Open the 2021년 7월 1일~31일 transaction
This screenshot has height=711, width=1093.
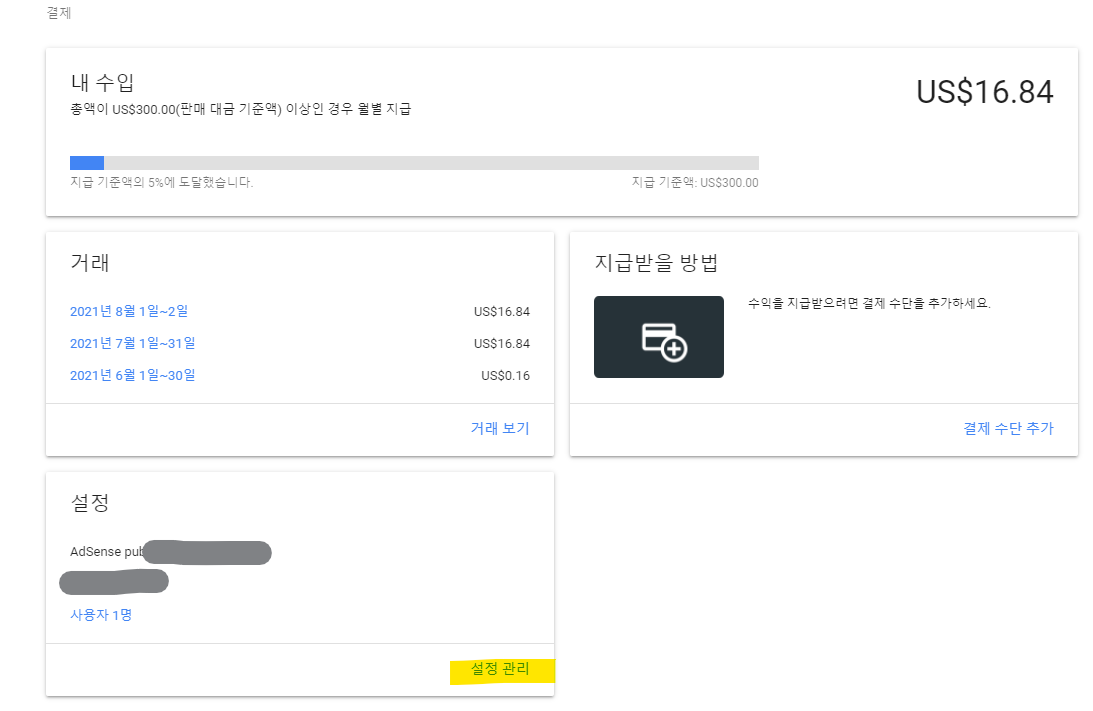pos(133,343)
